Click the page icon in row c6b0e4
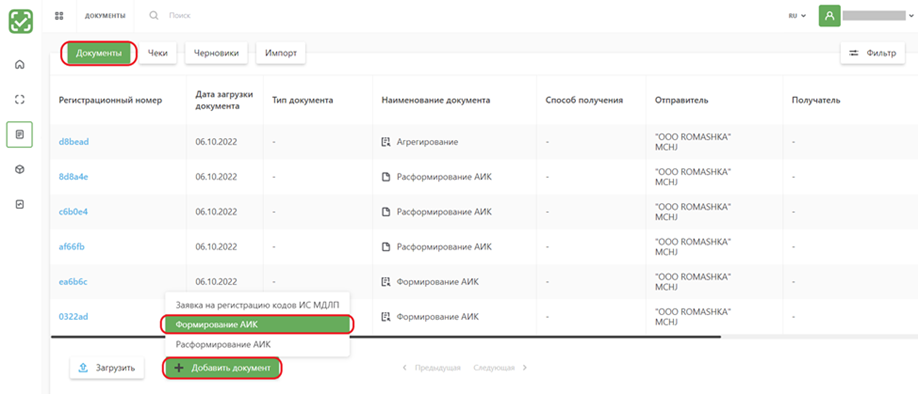Viewport: 918px width, 394px height. (386, 212)
